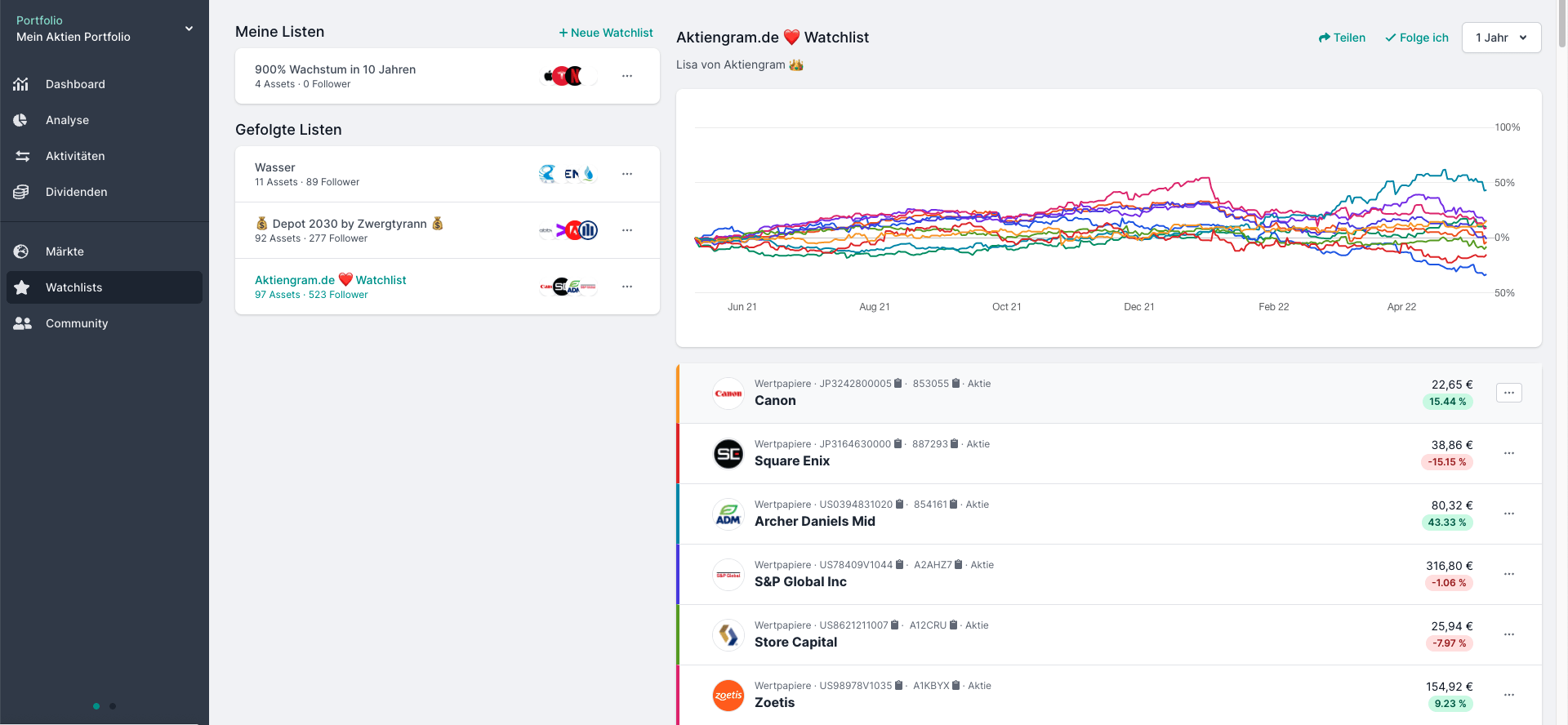1568x725 pixels.
Task: Open the Aktiengram.de Watchlist entry
Action: pos(448,287)
